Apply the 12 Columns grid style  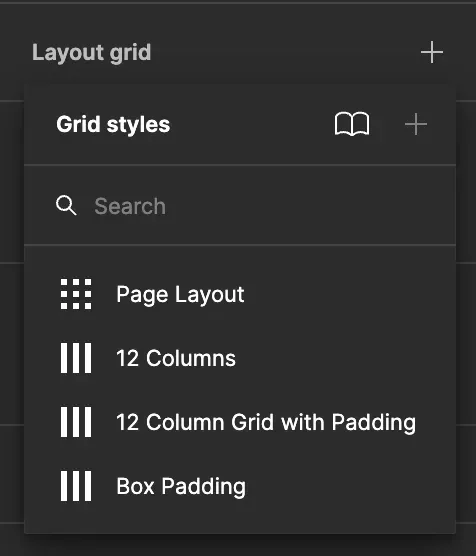click(x=240, y=358)
